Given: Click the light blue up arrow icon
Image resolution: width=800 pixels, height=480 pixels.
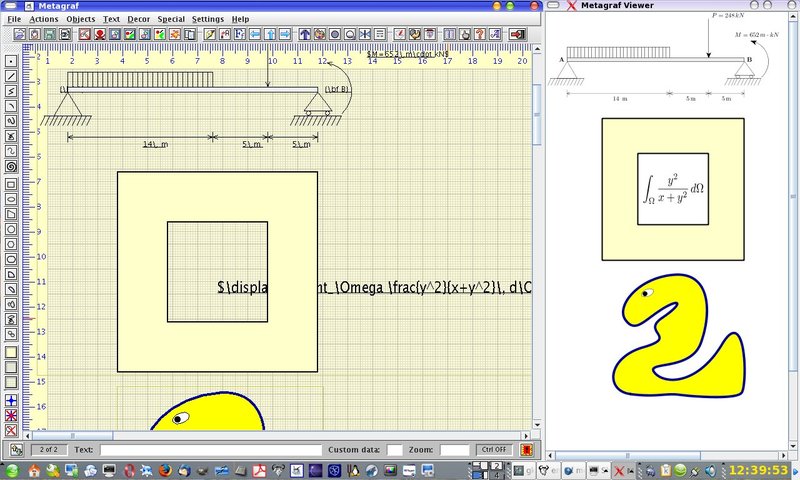Looking at the screenshot, I should pyautogui.click(x=270, y=34).
